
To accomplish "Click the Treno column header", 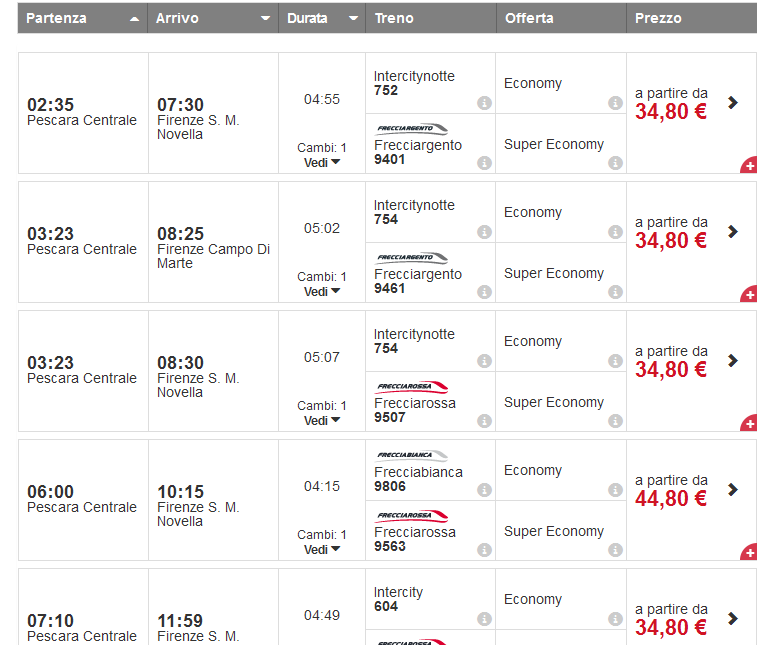I will [394, 18].
